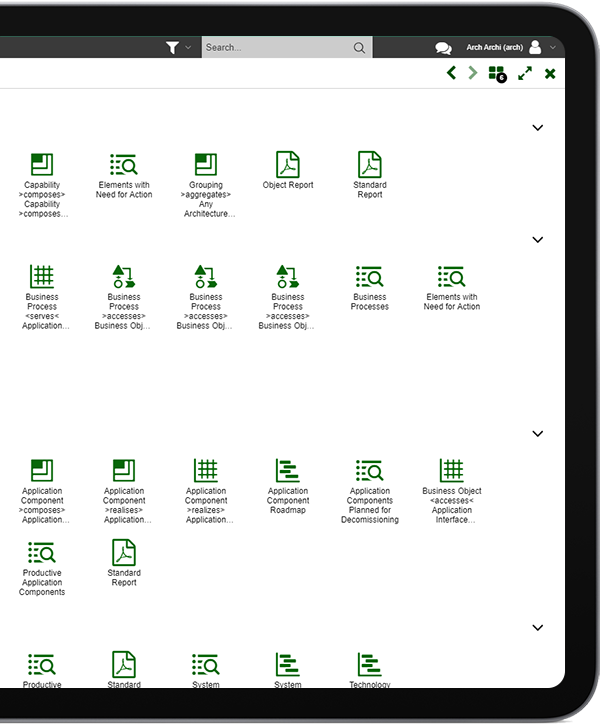Open Grouping aggregates Any Architecture view

[206, 183]
